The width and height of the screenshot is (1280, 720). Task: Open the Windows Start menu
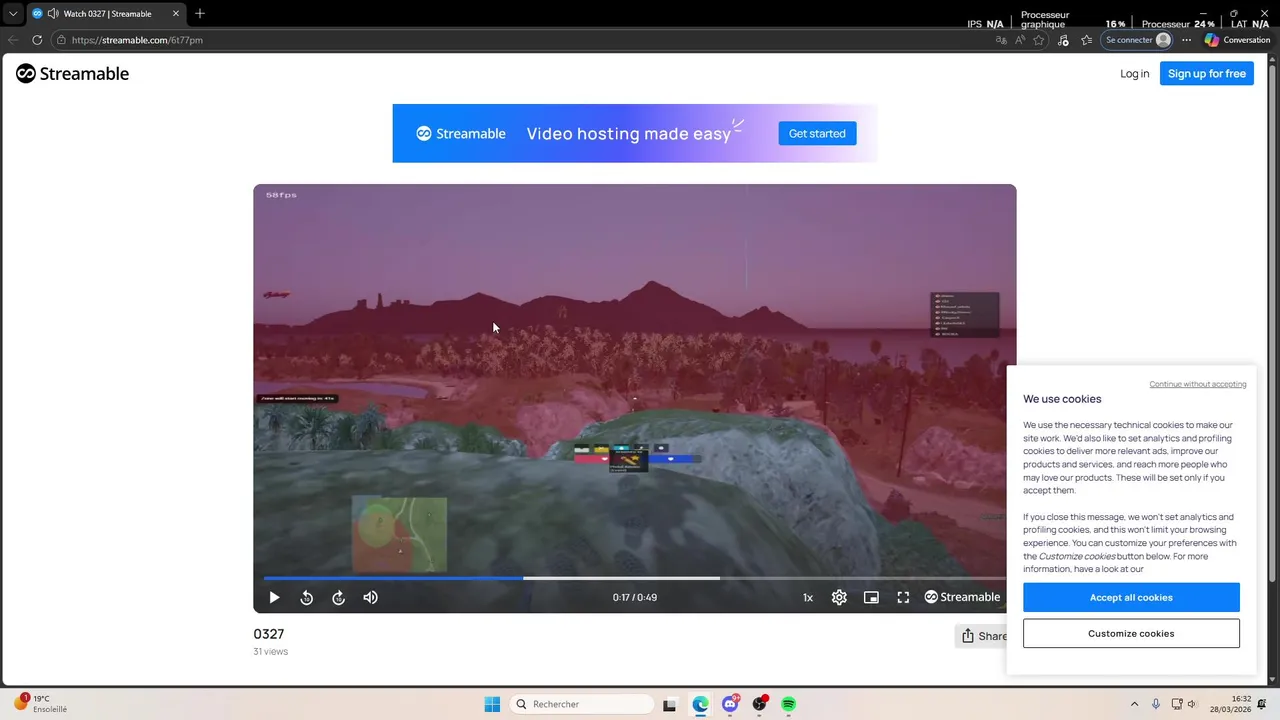pos(492,704)
